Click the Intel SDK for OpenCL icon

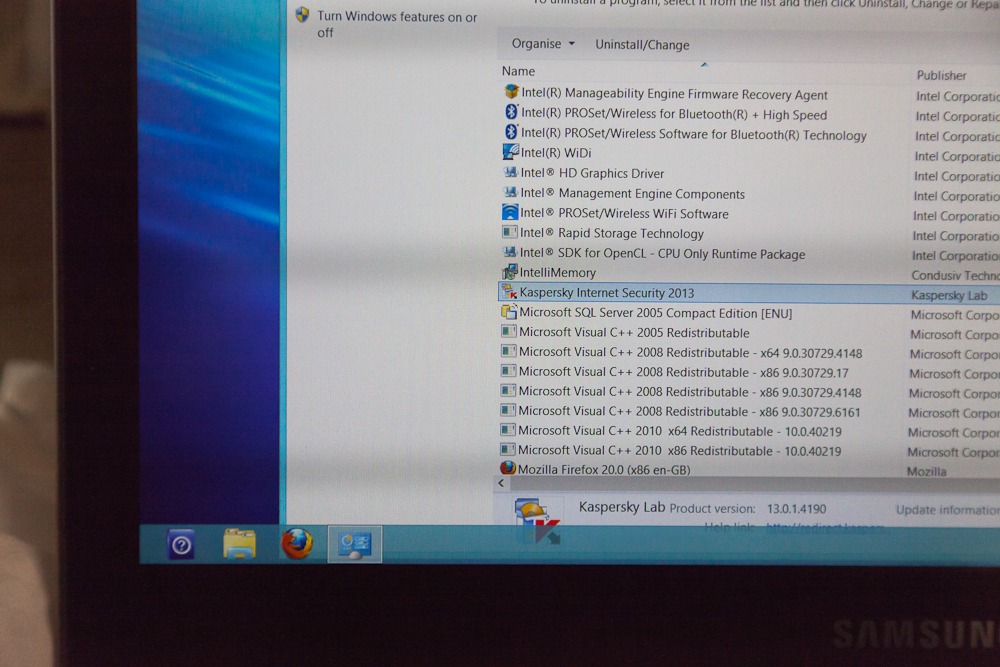click(x=510, y=252)
